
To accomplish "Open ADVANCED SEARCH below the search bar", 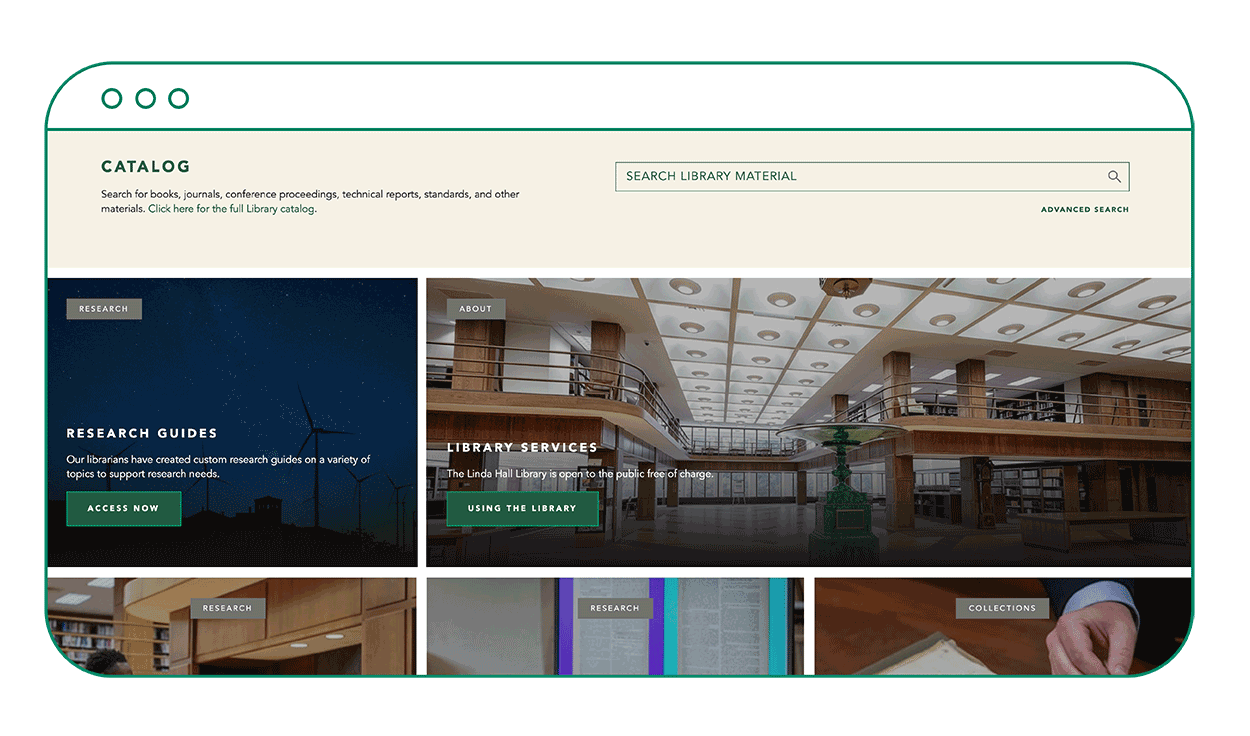I will (1085, 209).
